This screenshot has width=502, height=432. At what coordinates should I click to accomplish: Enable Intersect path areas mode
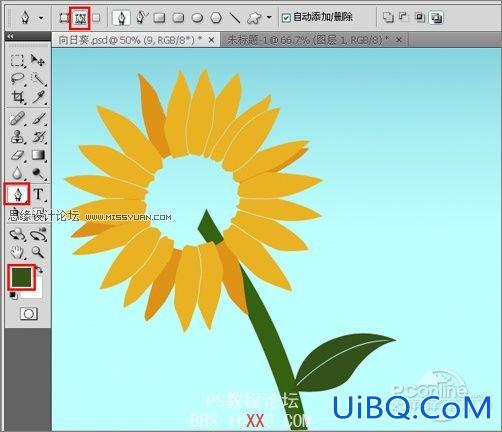[x=420, y=17]
